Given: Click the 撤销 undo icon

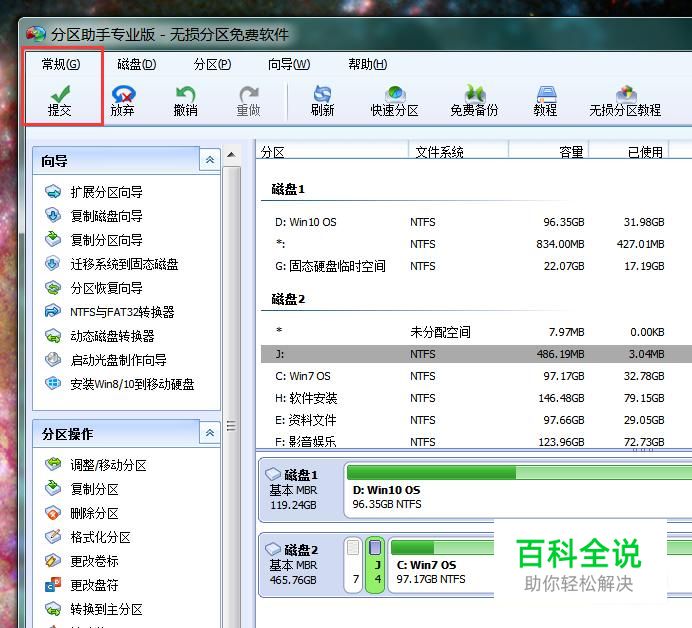Looking at the screenshot, I should coord(185,94).
